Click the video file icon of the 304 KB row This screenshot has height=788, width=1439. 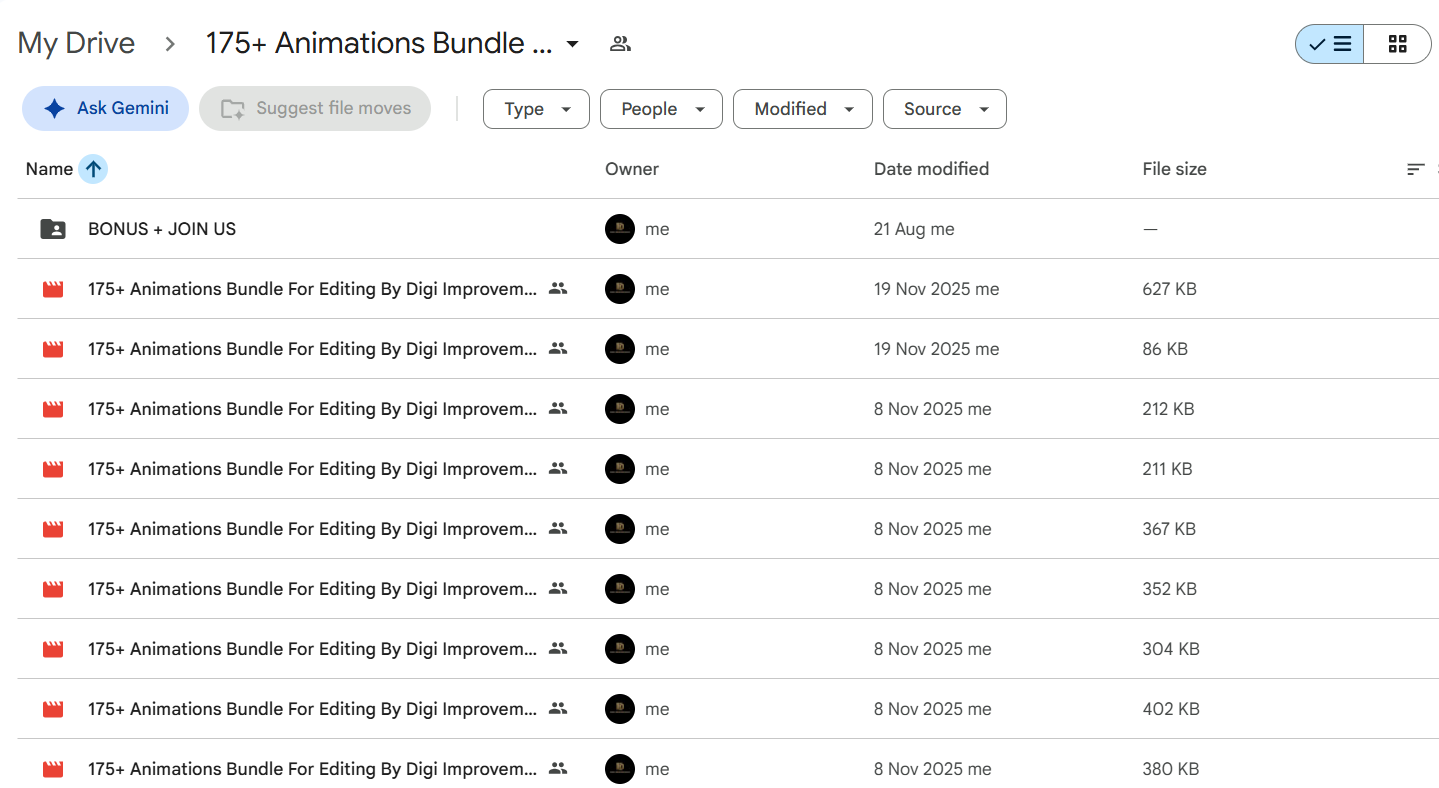coord(53,649)
